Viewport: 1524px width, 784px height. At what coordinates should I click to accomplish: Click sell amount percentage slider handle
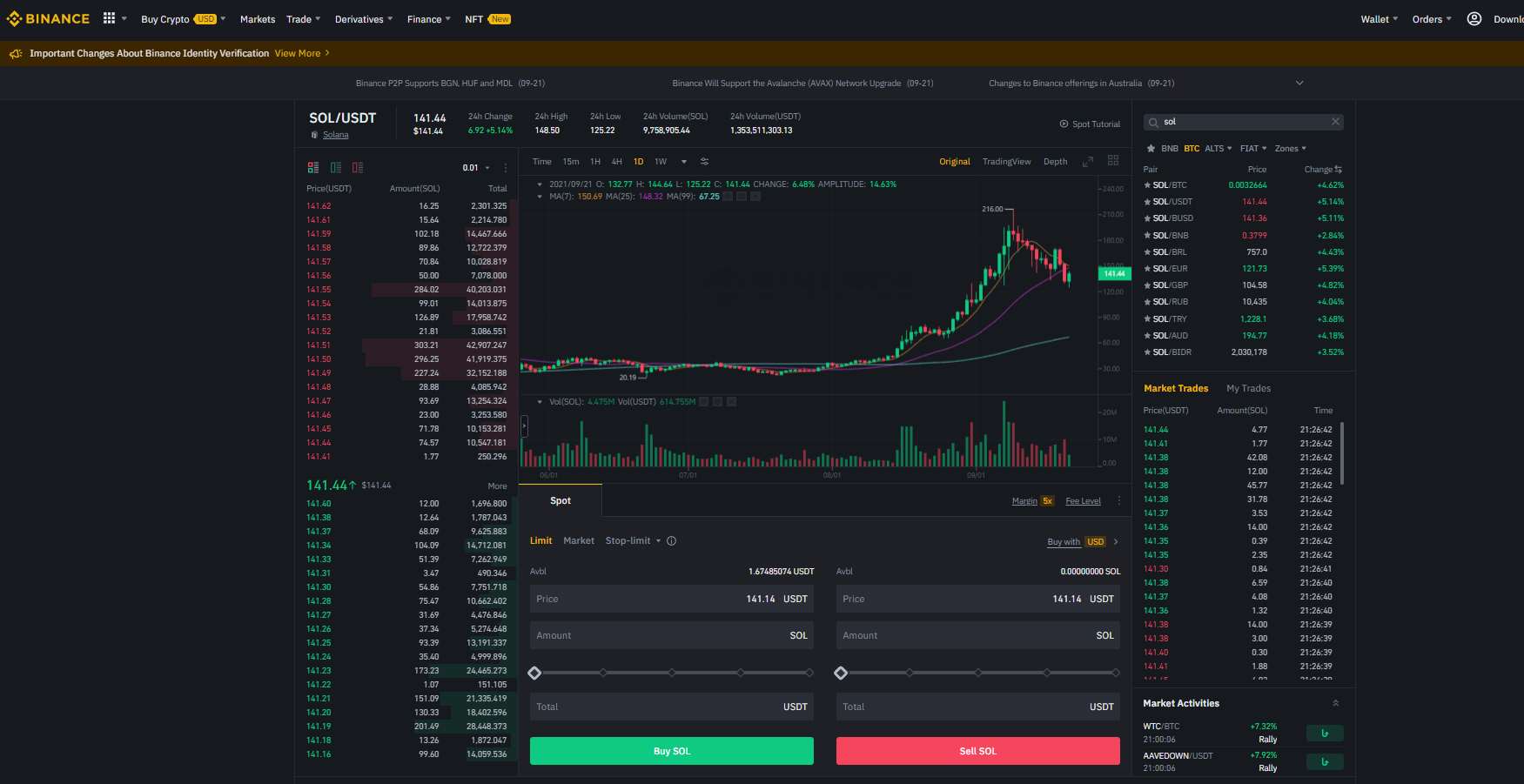(x=841, y=673)
